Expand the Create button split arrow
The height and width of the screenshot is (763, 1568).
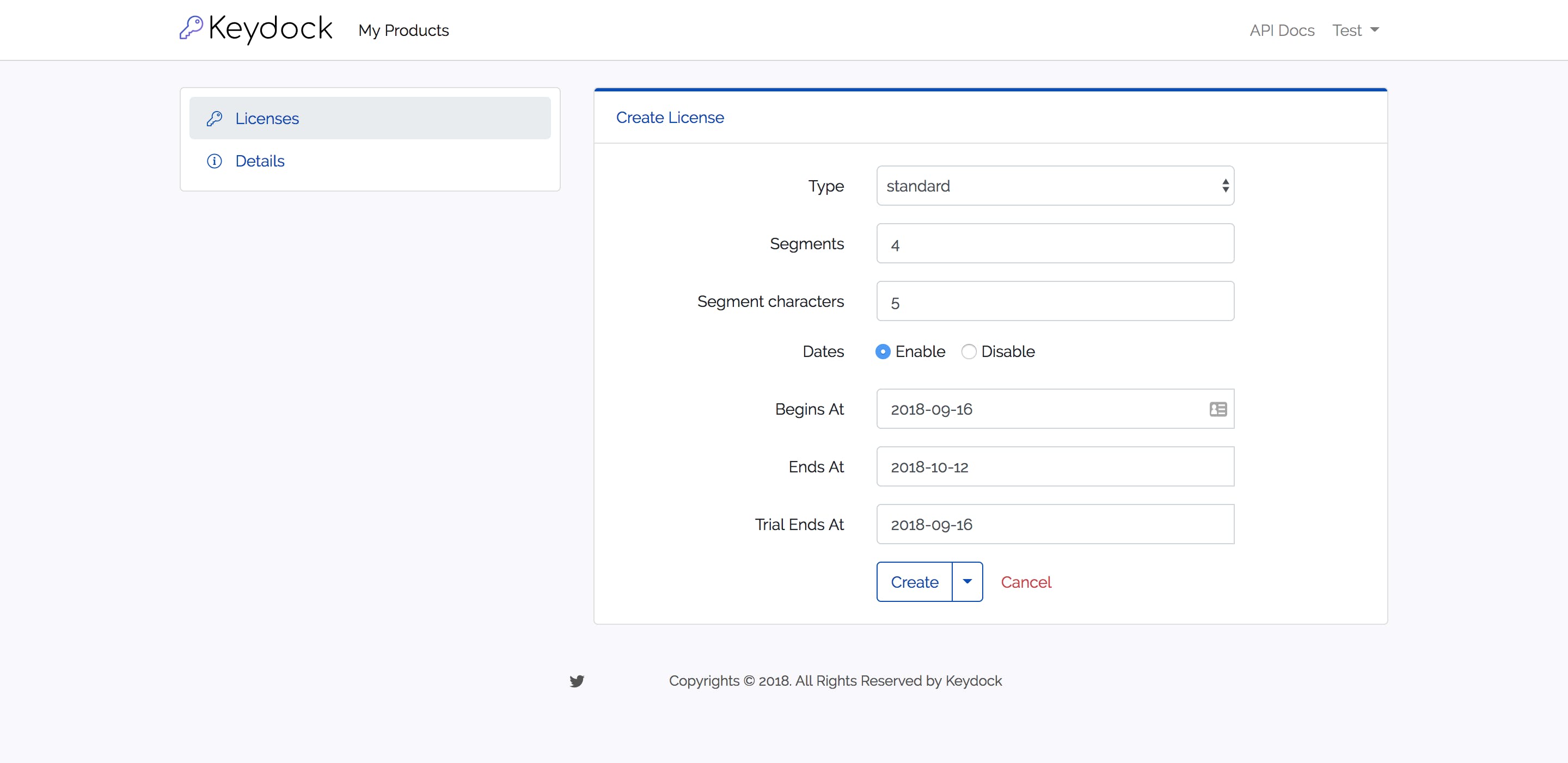(967, 582)
